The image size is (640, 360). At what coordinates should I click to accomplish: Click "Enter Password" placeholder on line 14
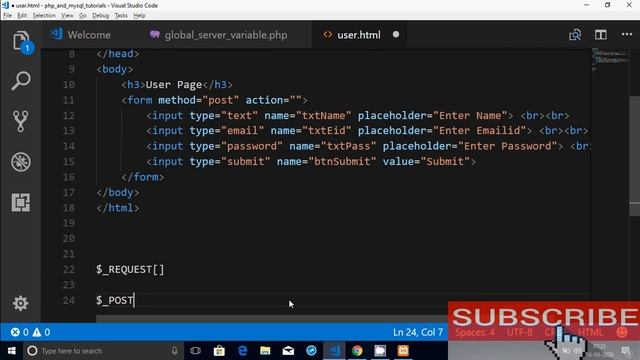(x=508, y=146)
